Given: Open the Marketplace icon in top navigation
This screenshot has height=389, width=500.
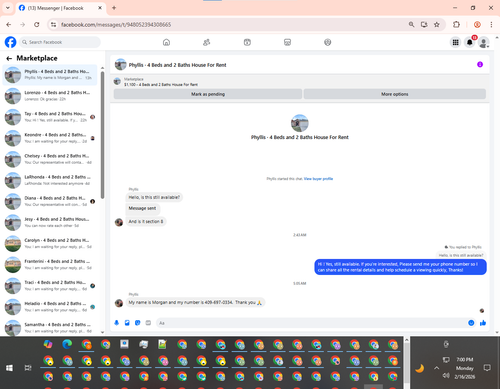Looking at the screenshot, I should click(x=287, y=42).
